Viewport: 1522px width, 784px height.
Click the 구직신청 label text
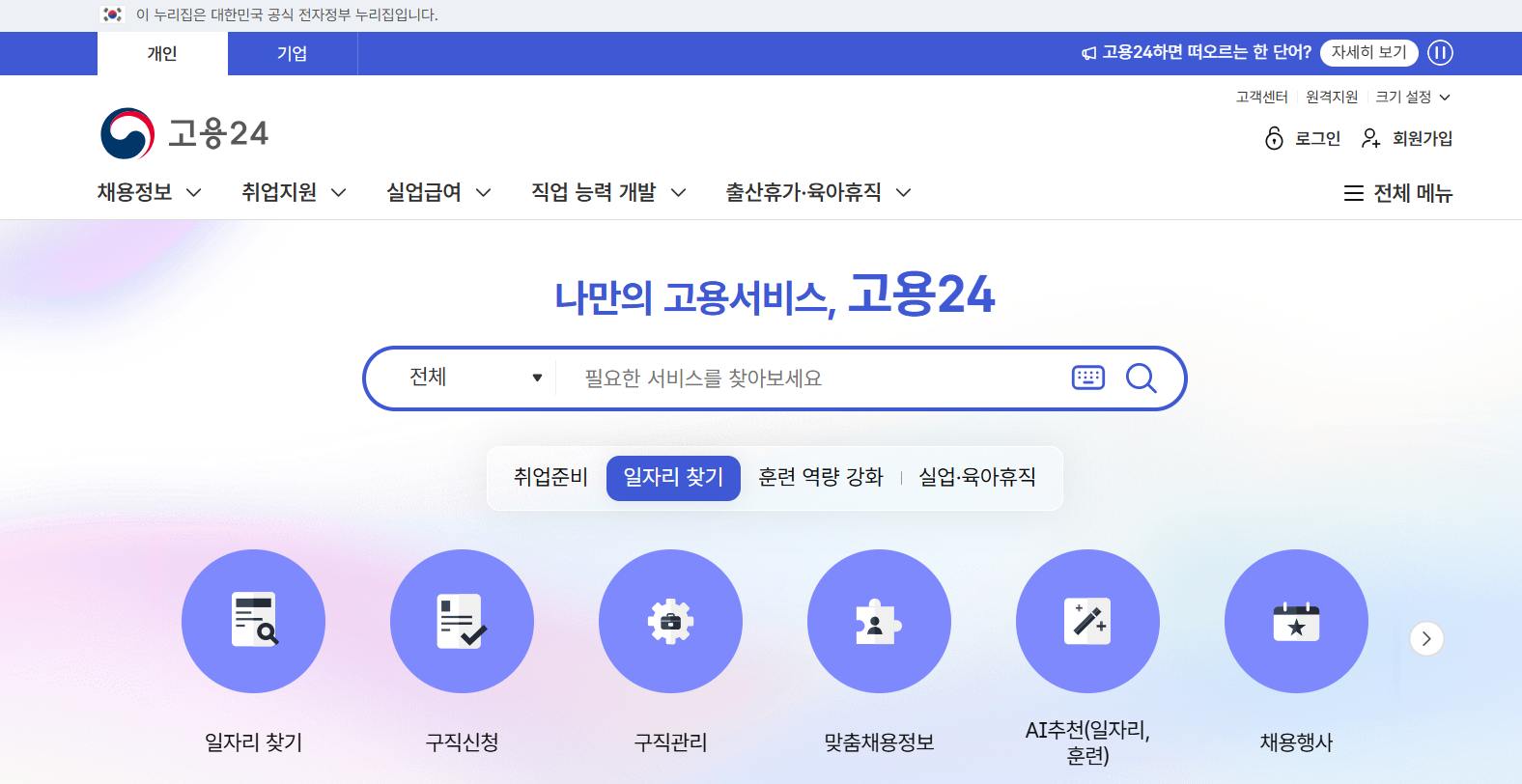[462, 742]
